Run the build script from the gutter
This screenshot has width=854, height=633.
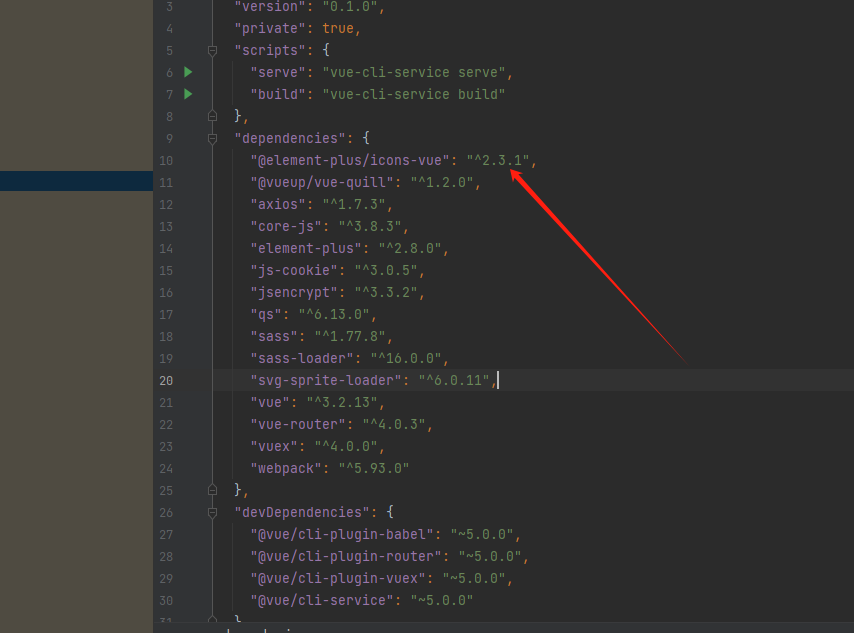tap(188, 94)
